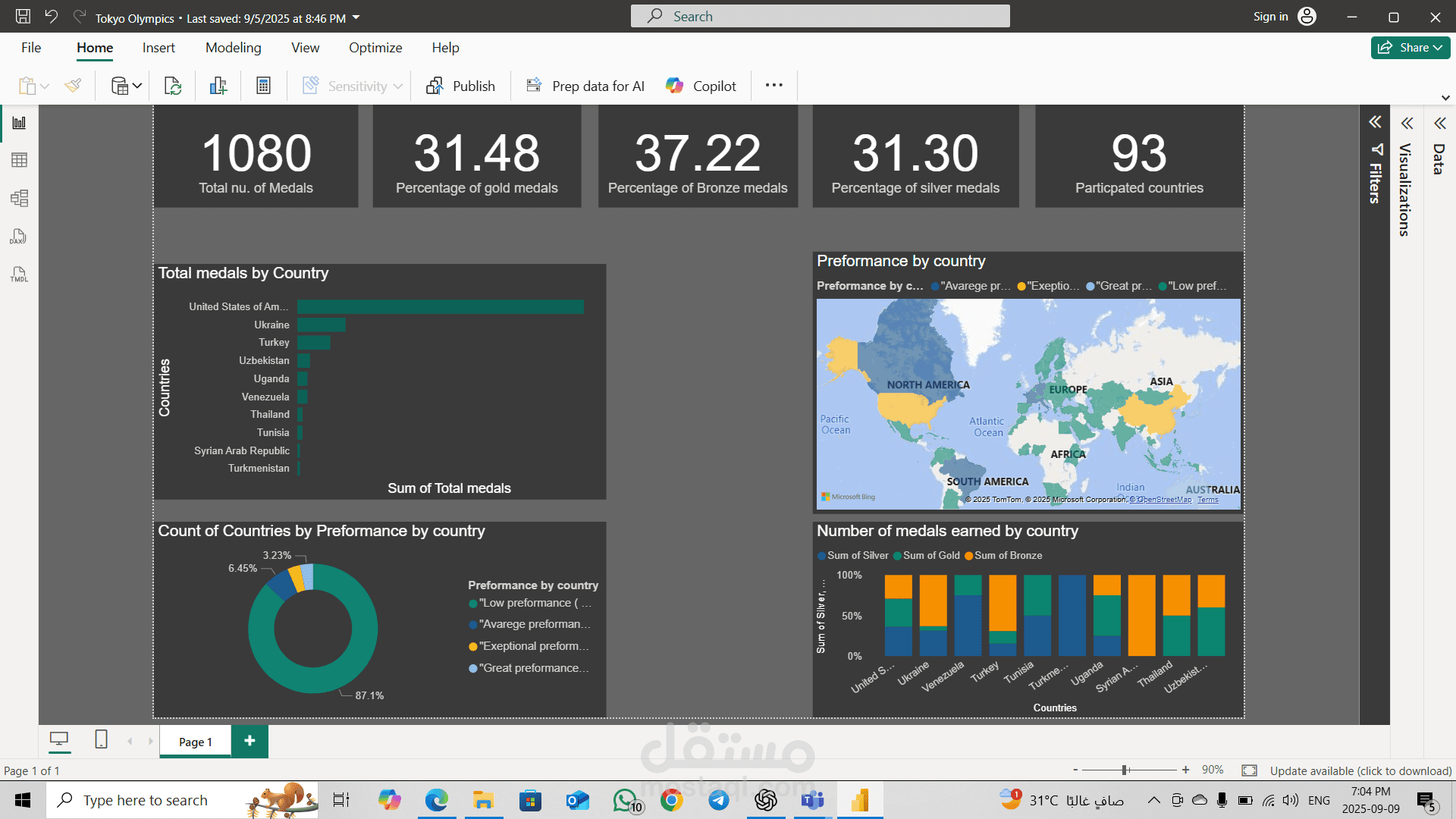Click the Refresh data icon

173,86
